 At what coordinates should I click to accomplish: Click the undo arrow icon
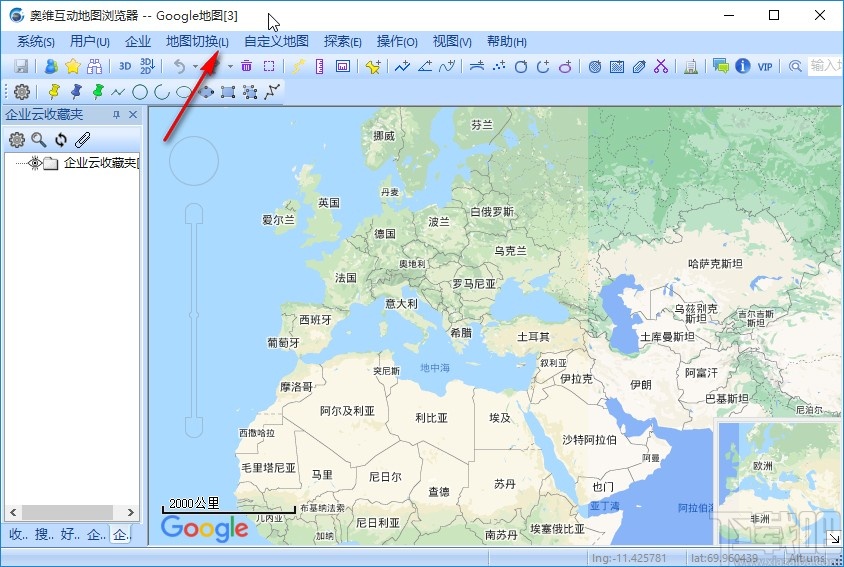click(179, 66)
